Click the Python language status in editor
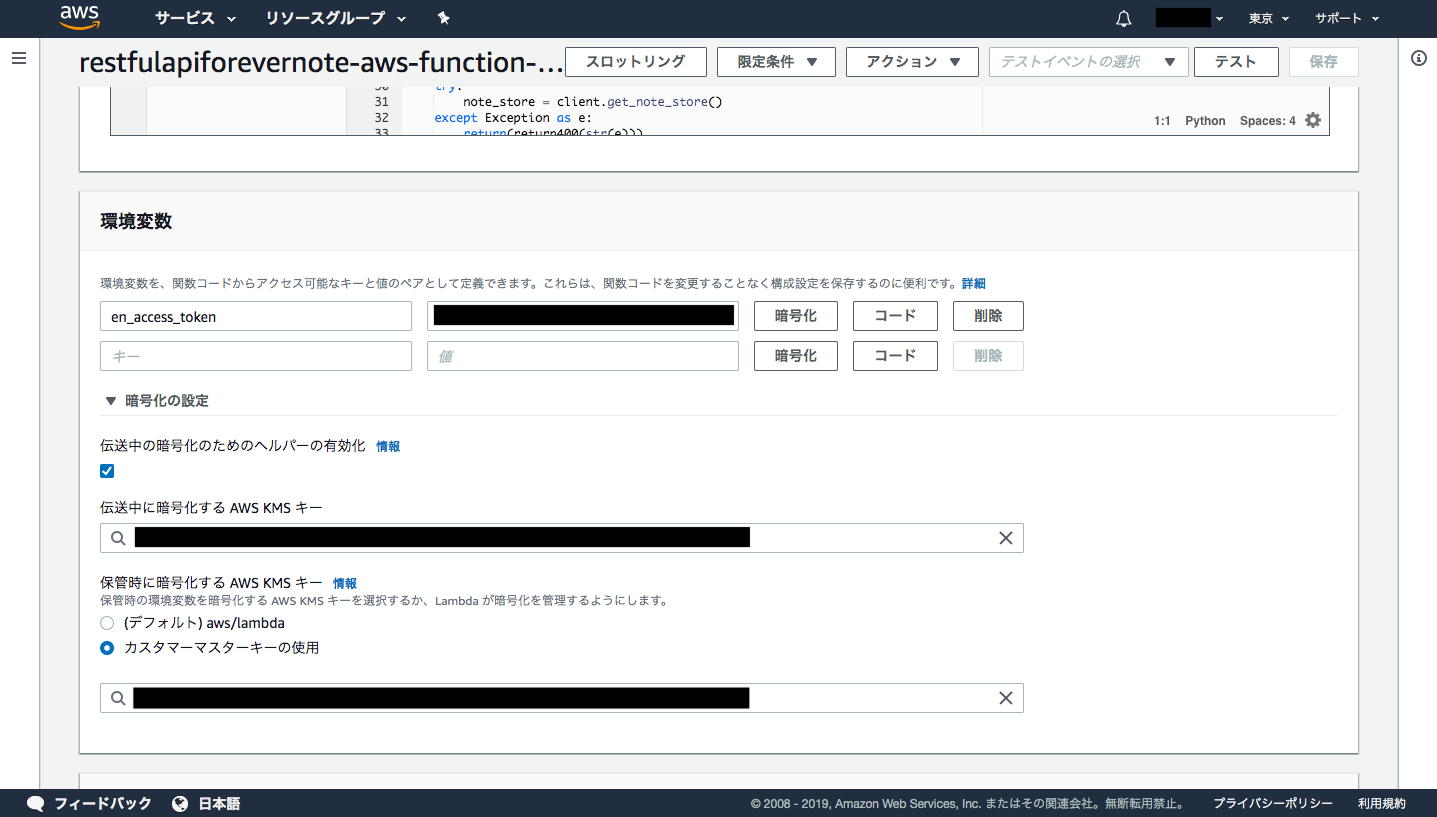 coord(1205,121)
